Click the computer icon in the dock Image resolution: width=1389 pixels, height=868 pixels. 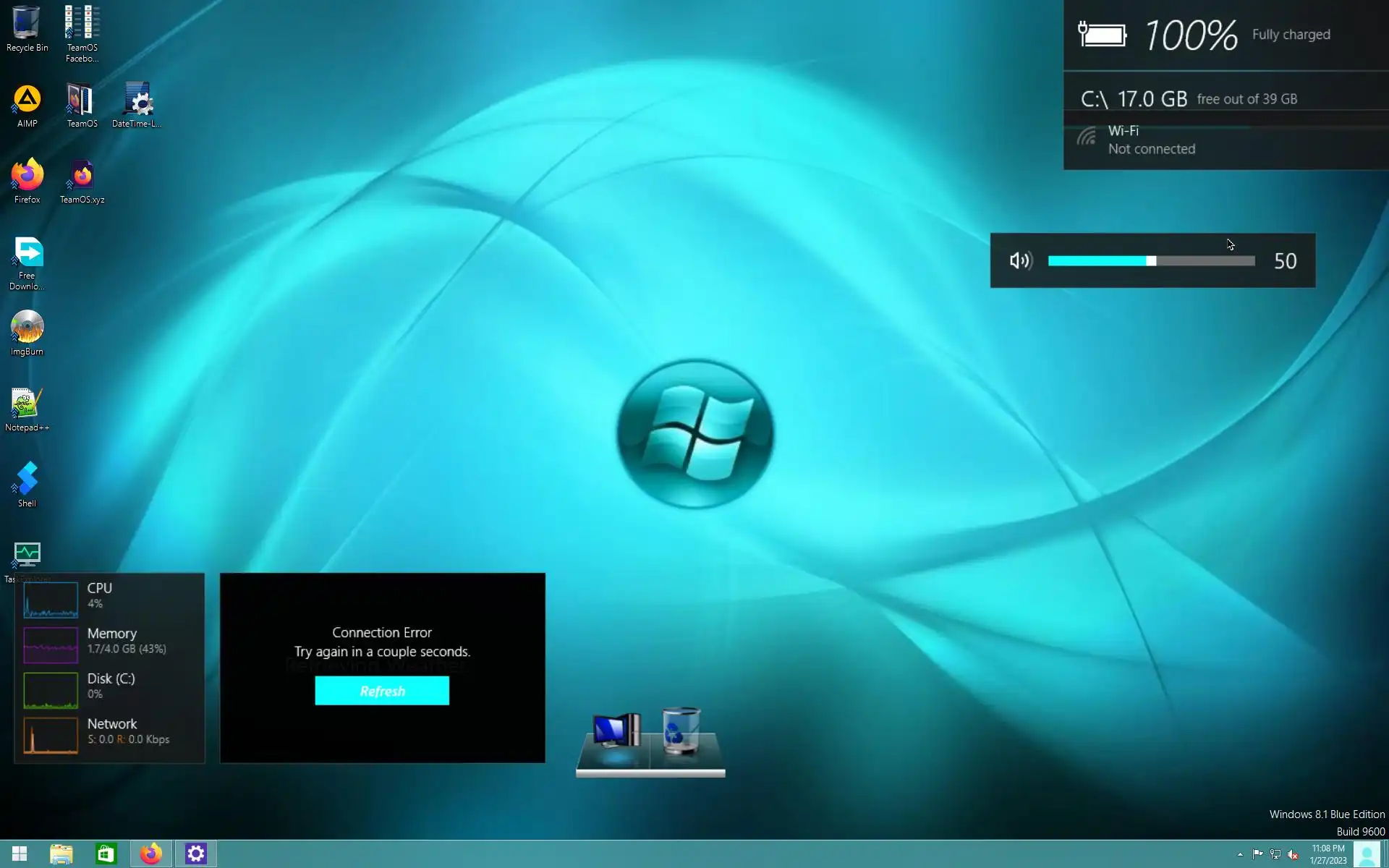coord(616,733)
